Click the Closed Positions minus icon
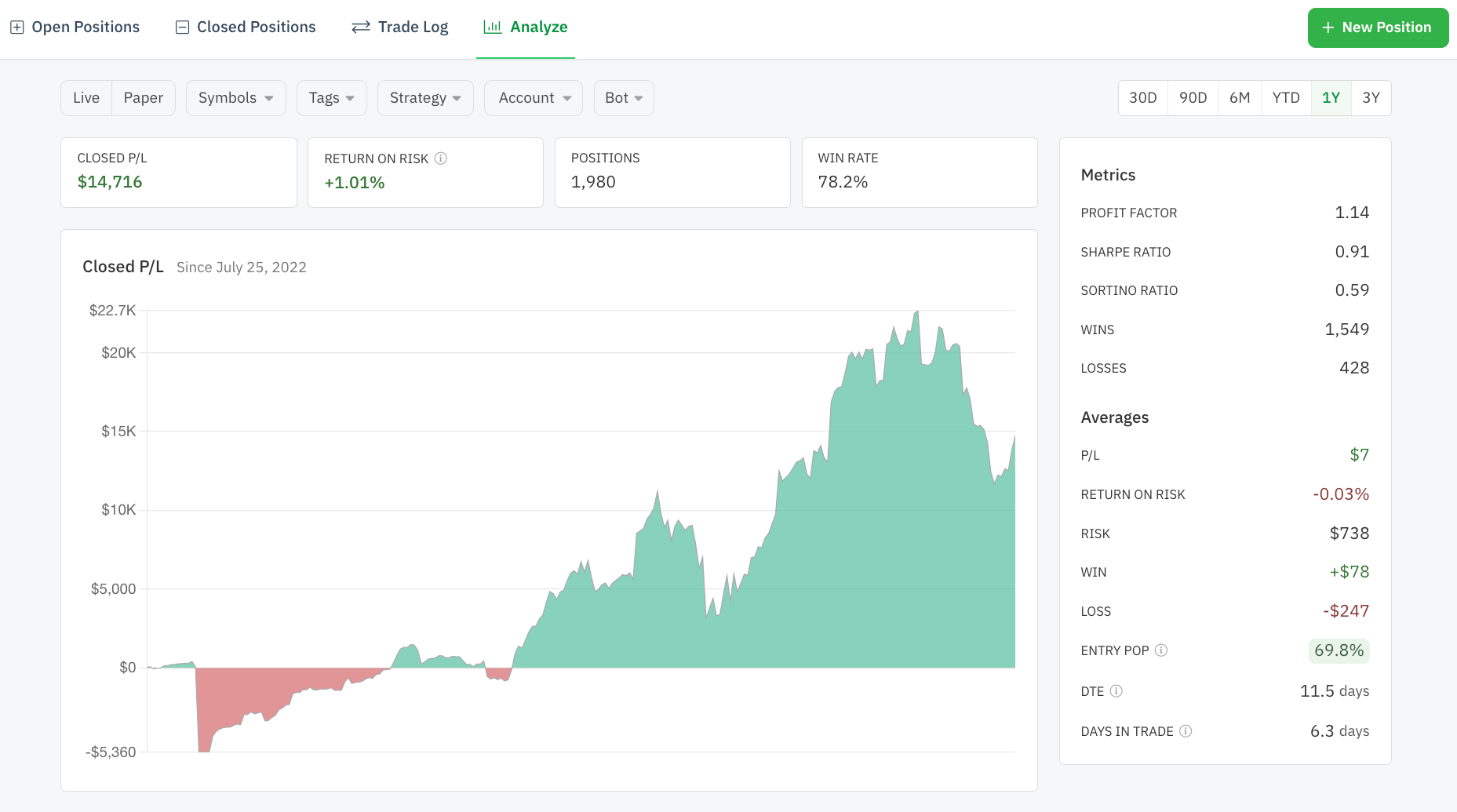Viewport: 1457px width, 812px height. [182, 27]
